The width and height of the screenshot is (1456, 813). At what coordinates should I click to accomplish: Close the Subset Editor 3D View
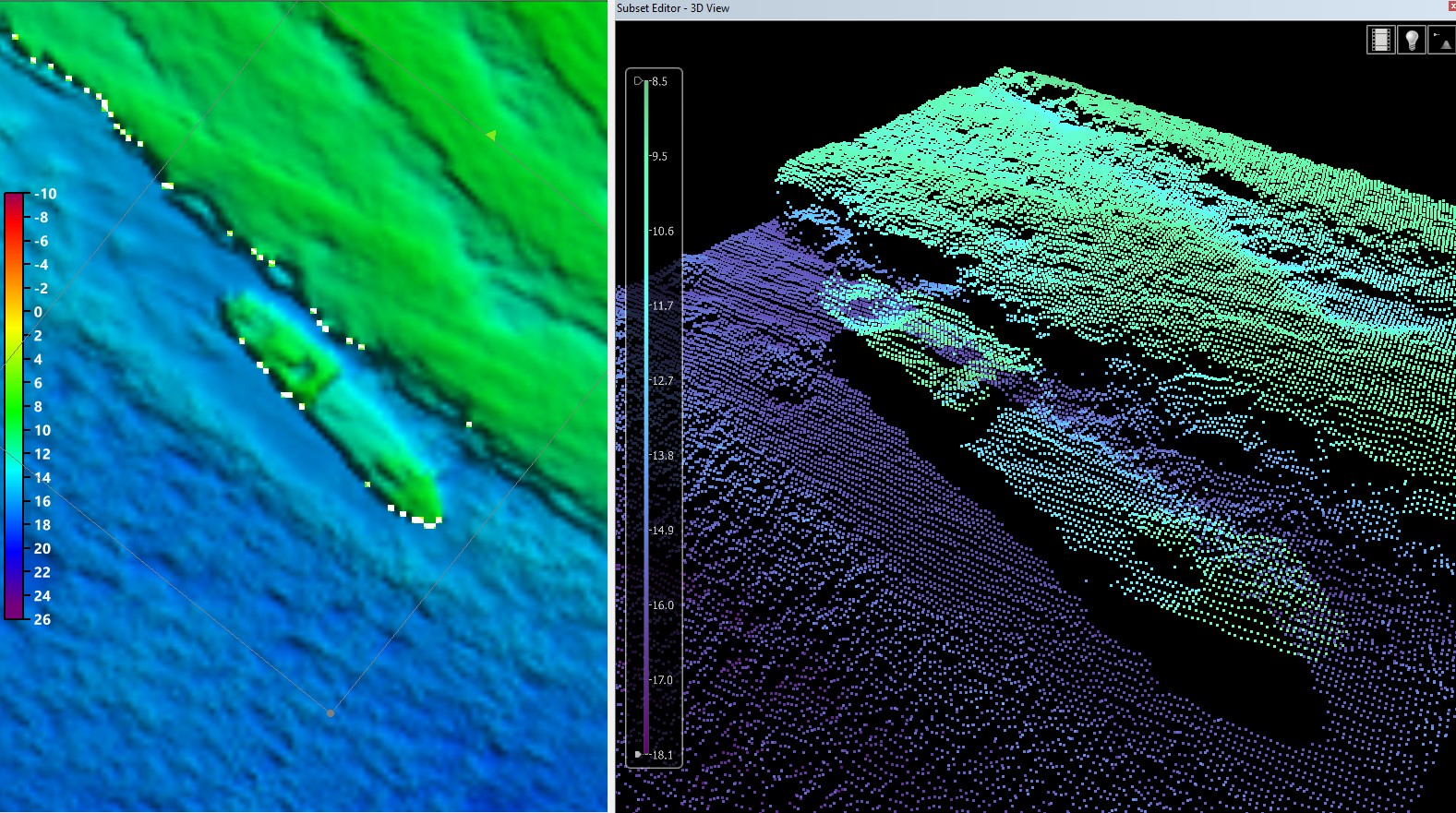click(x=1451, y=6)
